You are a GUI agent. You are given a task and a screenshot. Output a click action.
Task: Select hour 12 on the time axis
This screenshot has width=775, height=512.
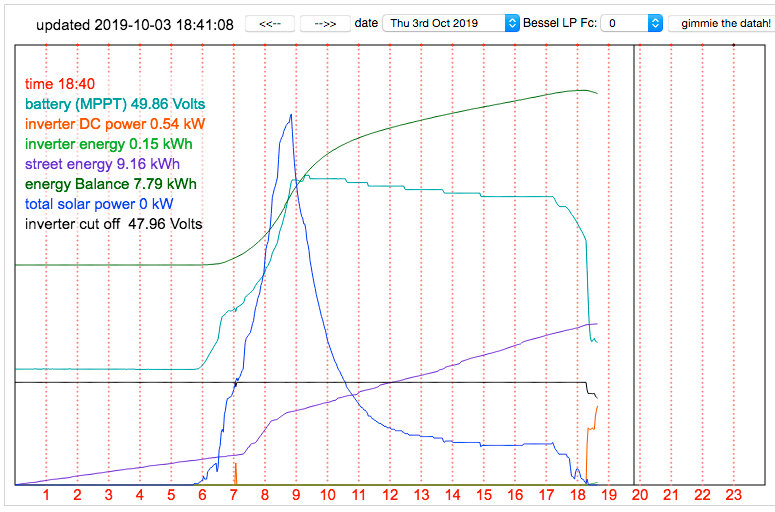[x=390, y=495]
